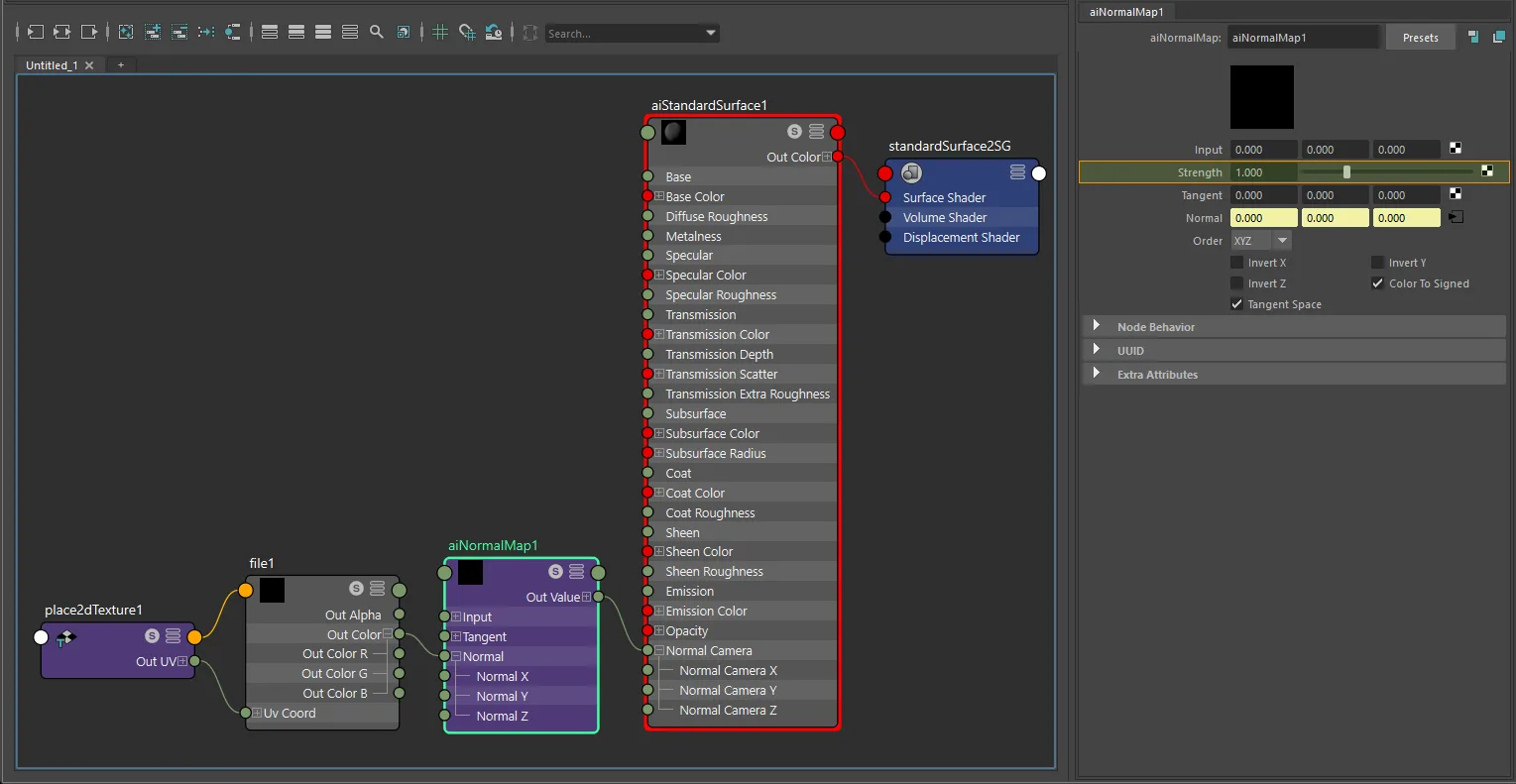This screenshot has width=1516, height=784.
Task: Toggle the Tangent Space checkbox
Action: click(x=1236, y=304)
